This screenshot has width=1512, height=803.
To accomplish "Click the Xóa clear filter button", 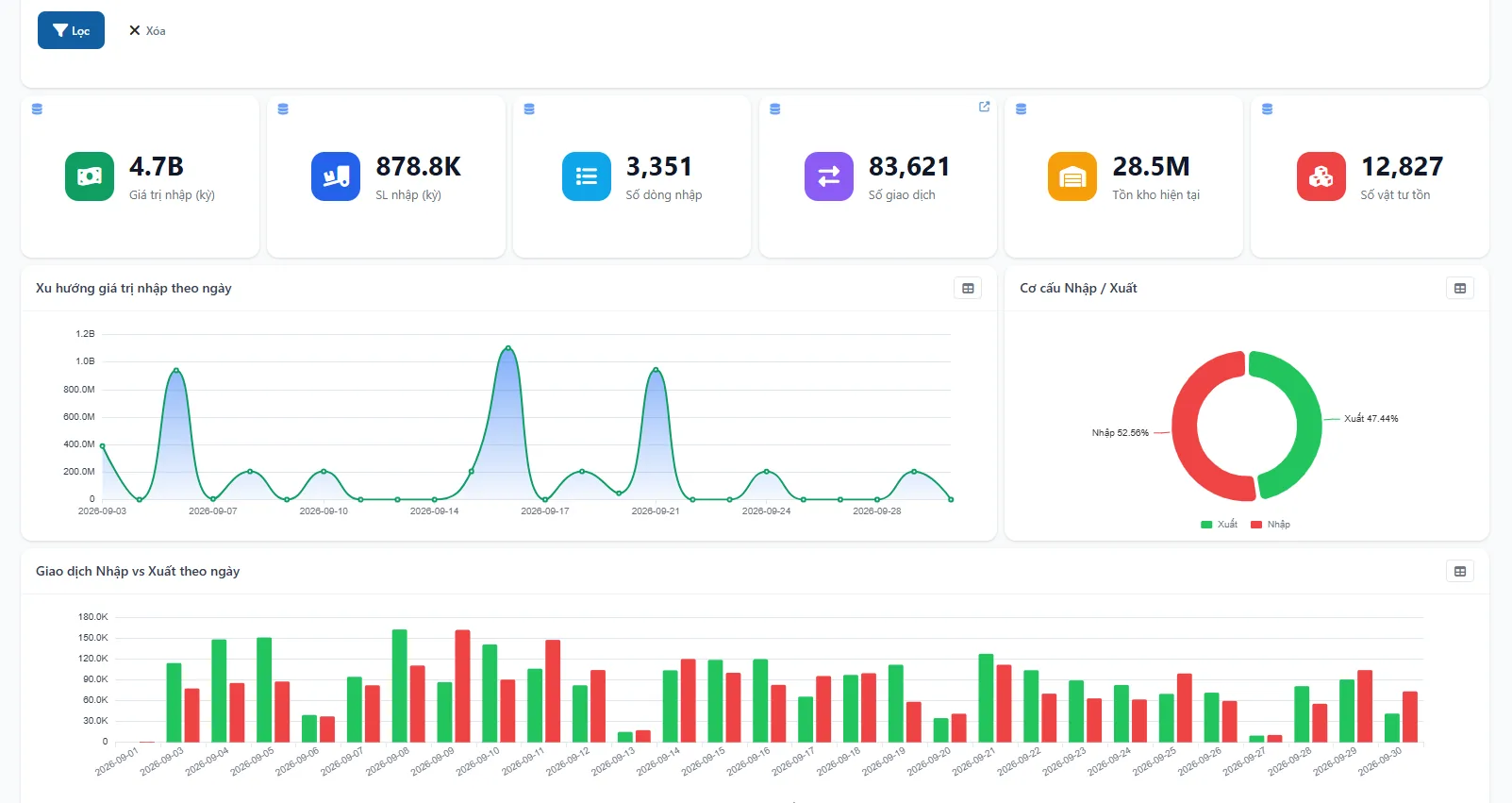I will pos(147,30).
